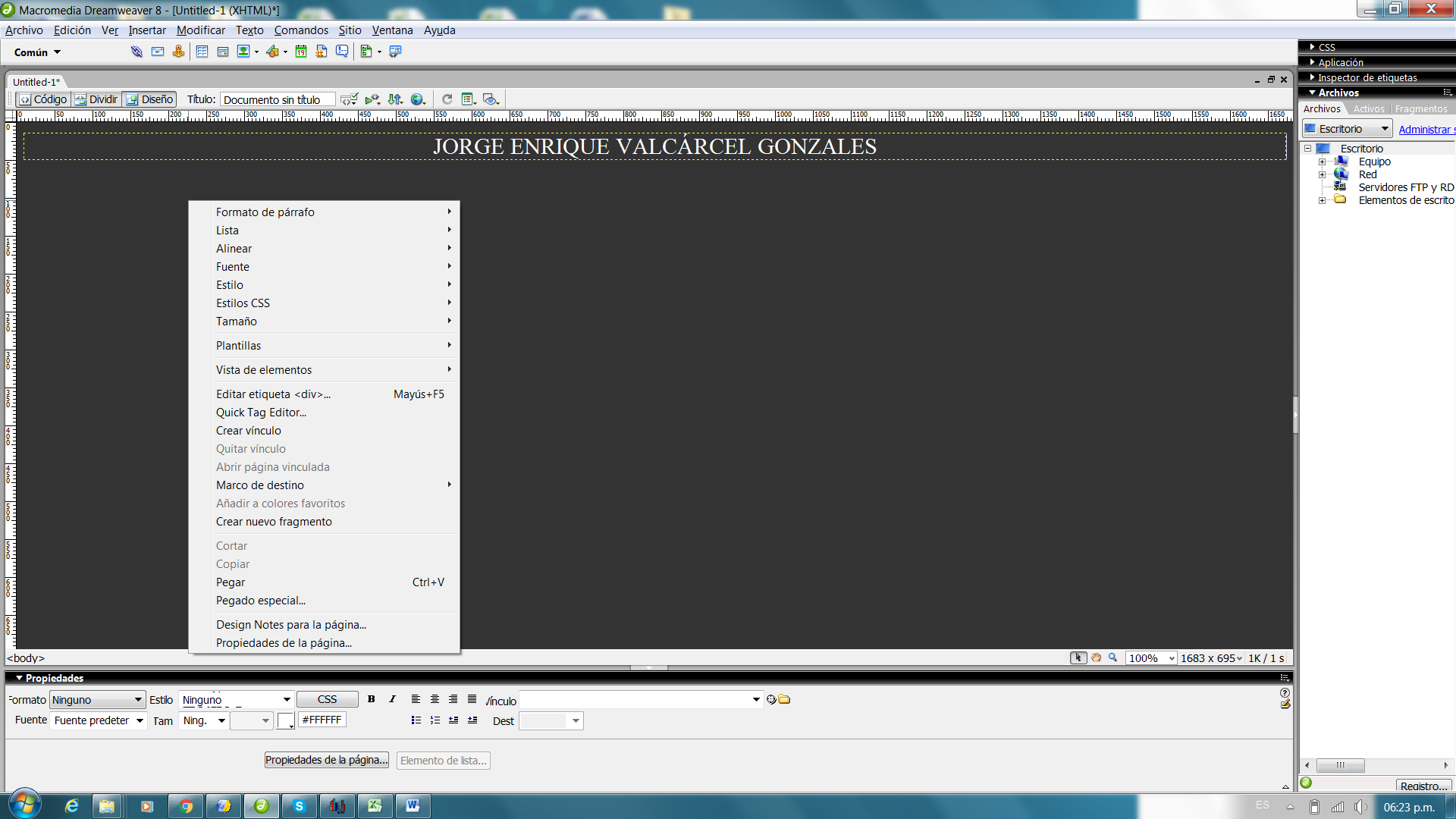The image size is (1456, 819).
Task: Choose Crear vínculo from context menu
Action: coord(248,431)
